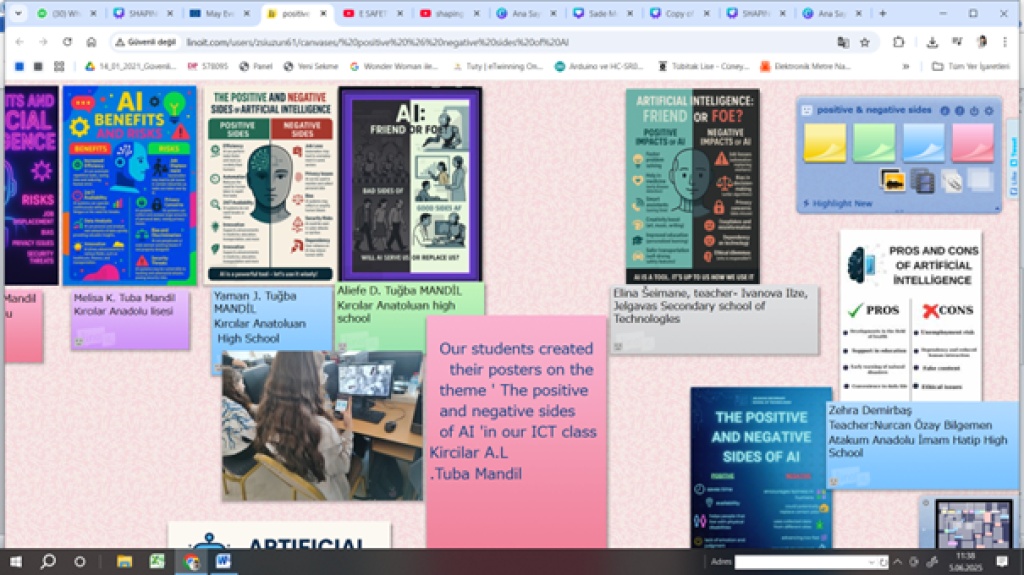1024x575 pixels.
Task: Open the canvas info icon in palette header
Action: tap(945, 110)
